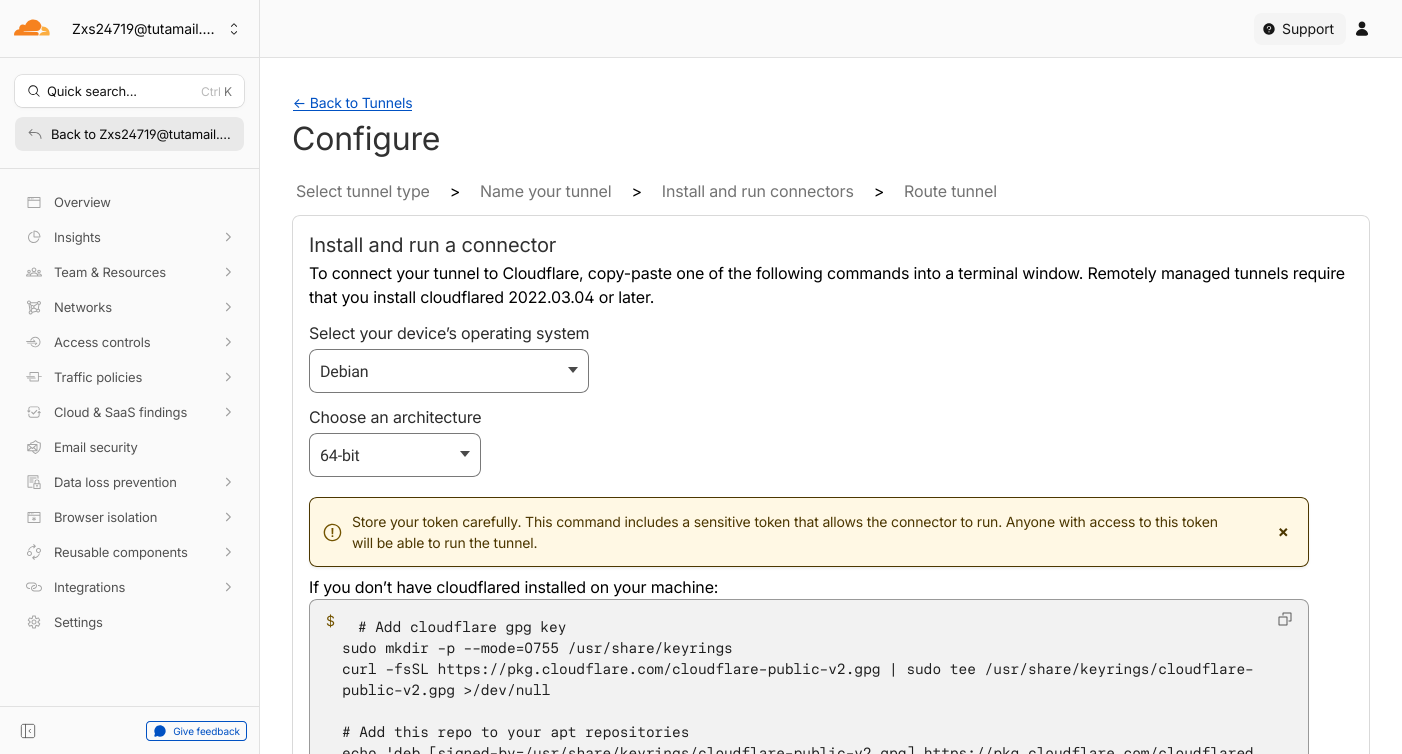Open Overview in the sidebar
Viewport: 1402px width, 754px height.
tap(129, 202)
